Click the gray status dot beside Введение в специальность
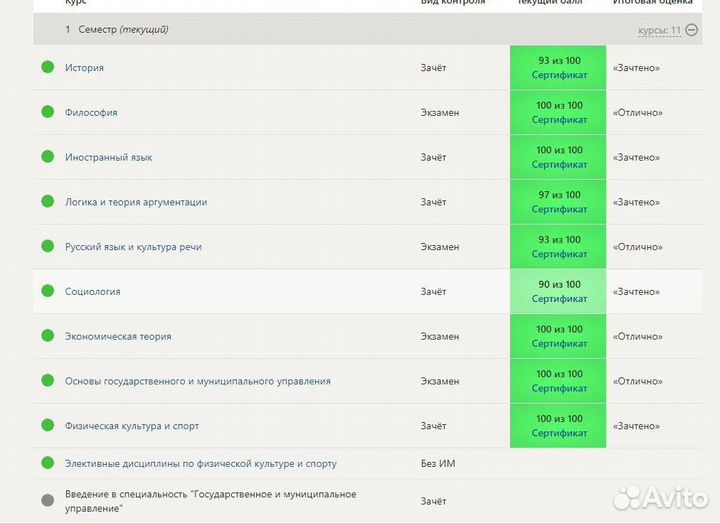Viewport: 720px width, 523px height. 47,500
